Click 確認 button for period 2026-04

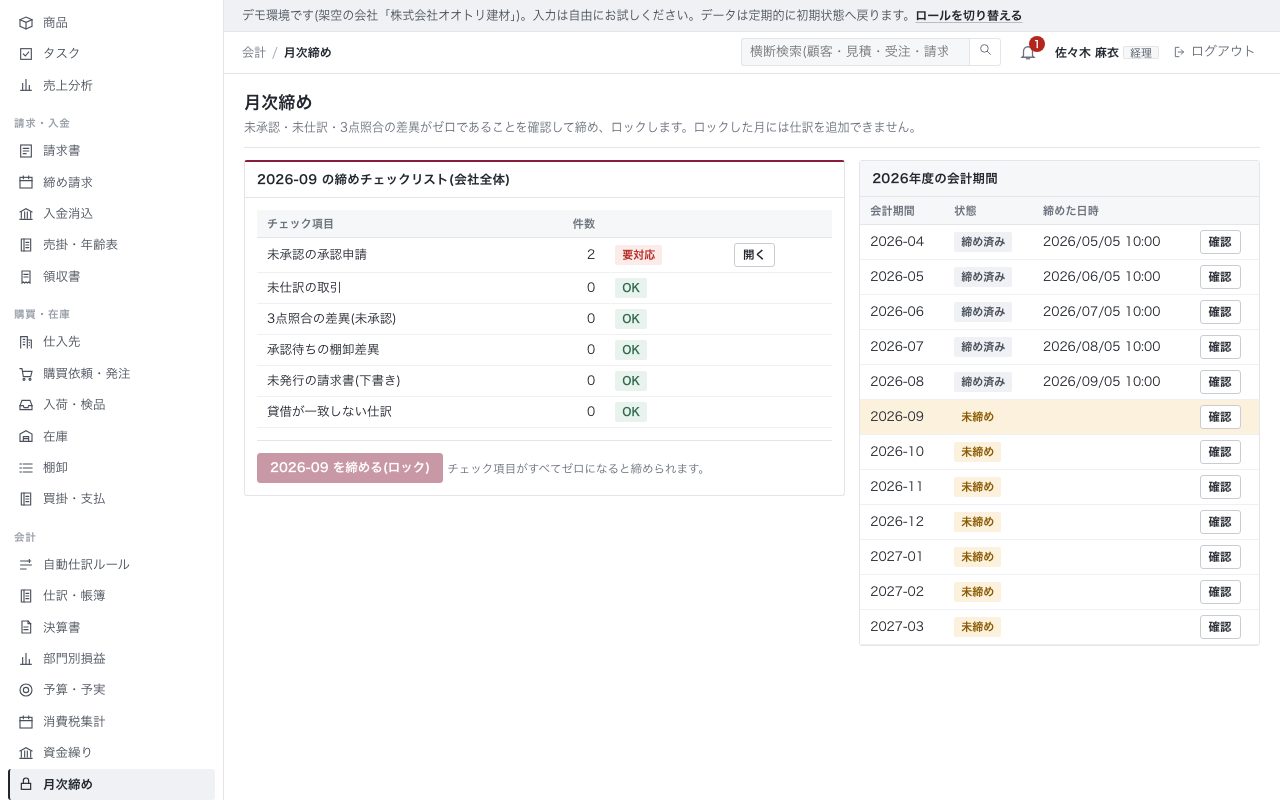tap(1220, 242)
